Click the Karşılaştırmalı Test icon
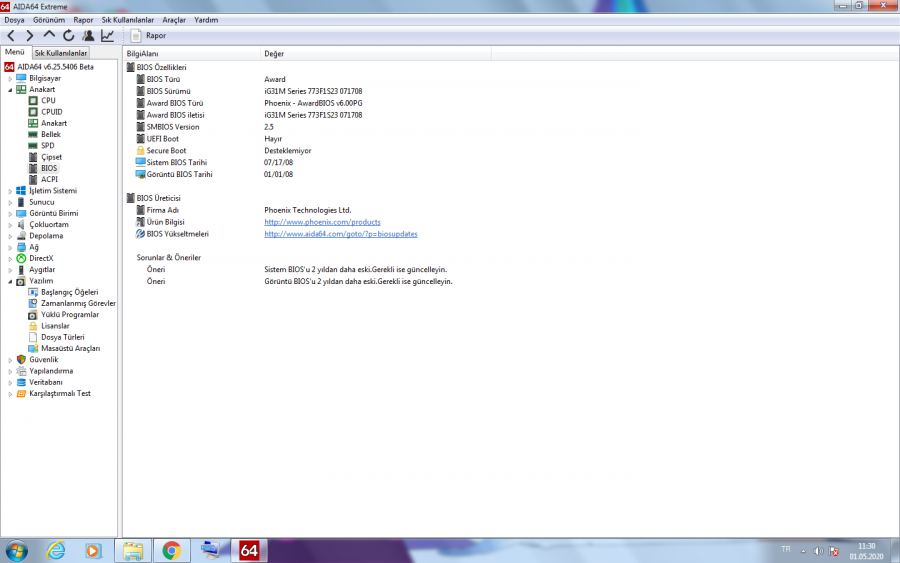900x563 pixels. click(x=21, y=394)
